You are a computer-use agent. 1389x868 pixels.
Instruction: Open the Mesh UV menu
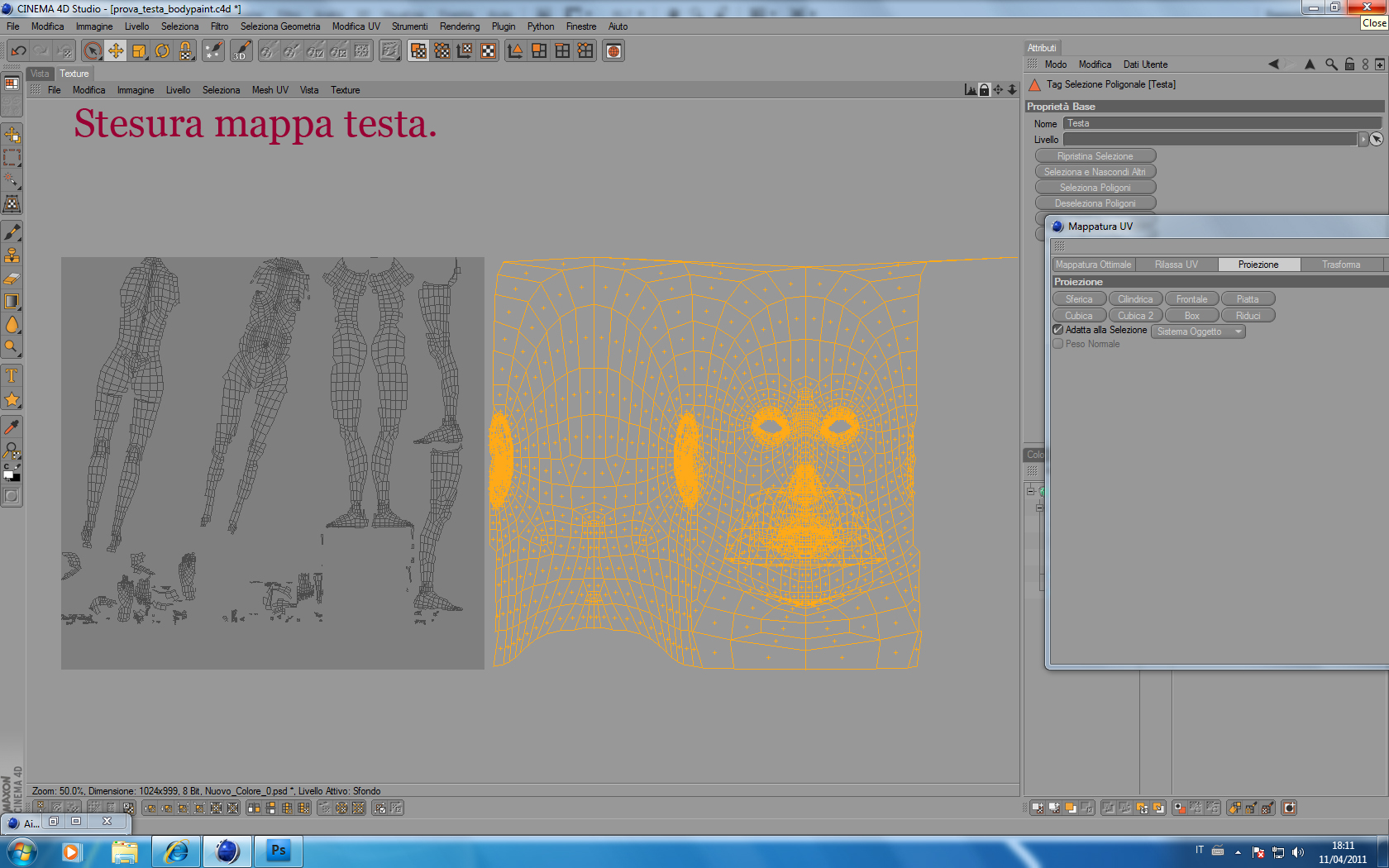point(270,90)
